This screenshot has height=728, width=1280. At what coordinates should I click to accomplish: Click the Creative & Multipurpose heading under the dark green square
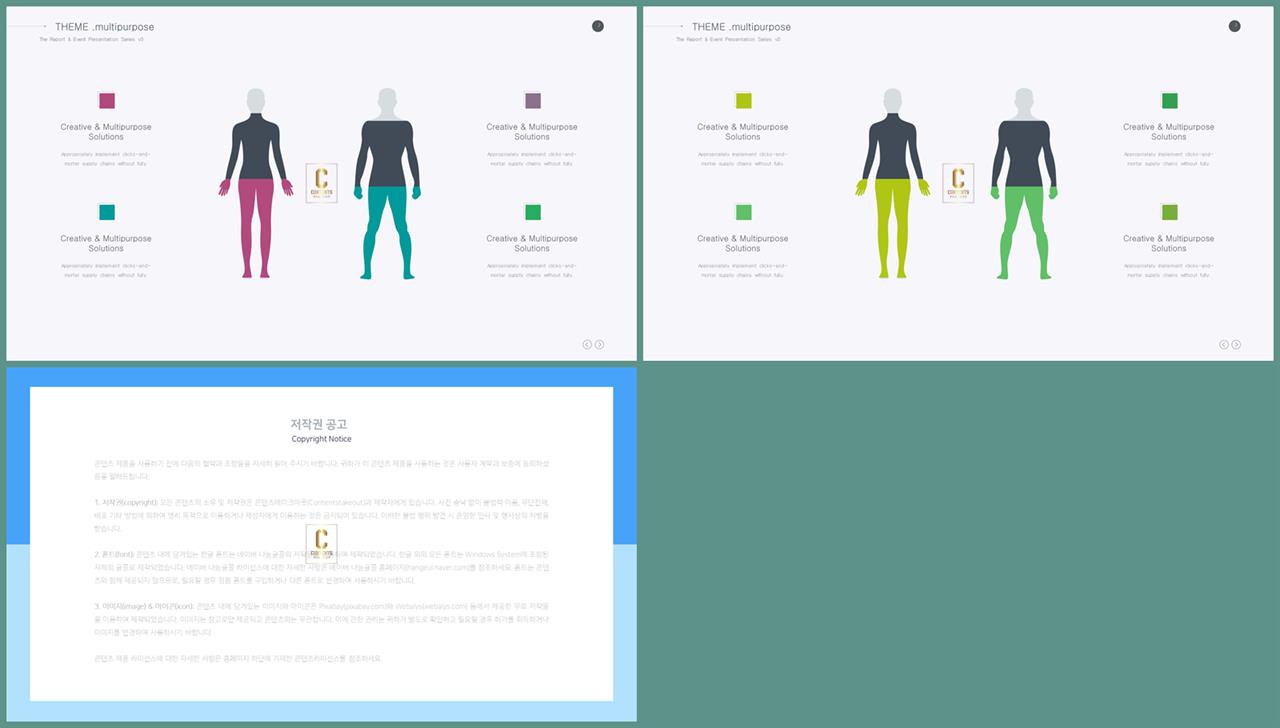pos(1169,132)
